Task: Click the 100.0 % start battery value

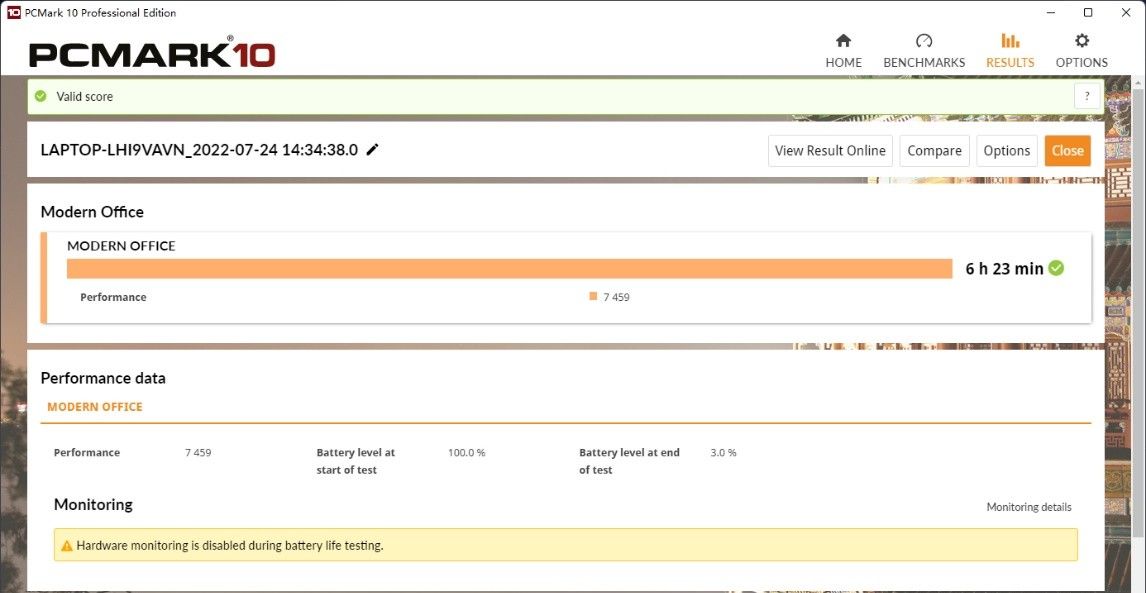Action: pyautogui.click(x=466, y=453)
